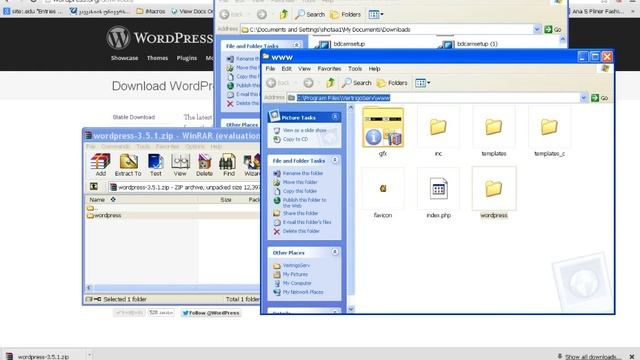Click WinRAR Add toolbar icon
This screenshot has height=360, width=640.
click(x=100, y=165)
